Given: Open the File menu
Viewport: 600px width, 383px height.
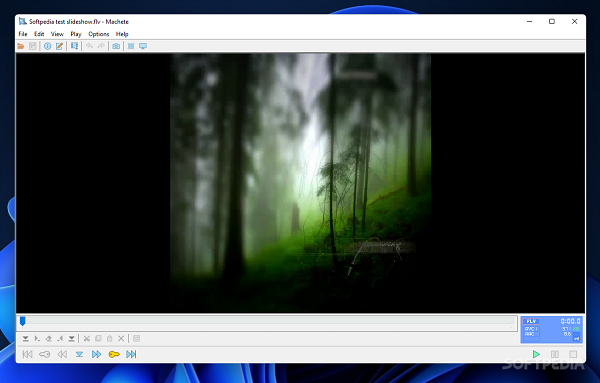Looking at the screenshot, I should tap(23, 34).
